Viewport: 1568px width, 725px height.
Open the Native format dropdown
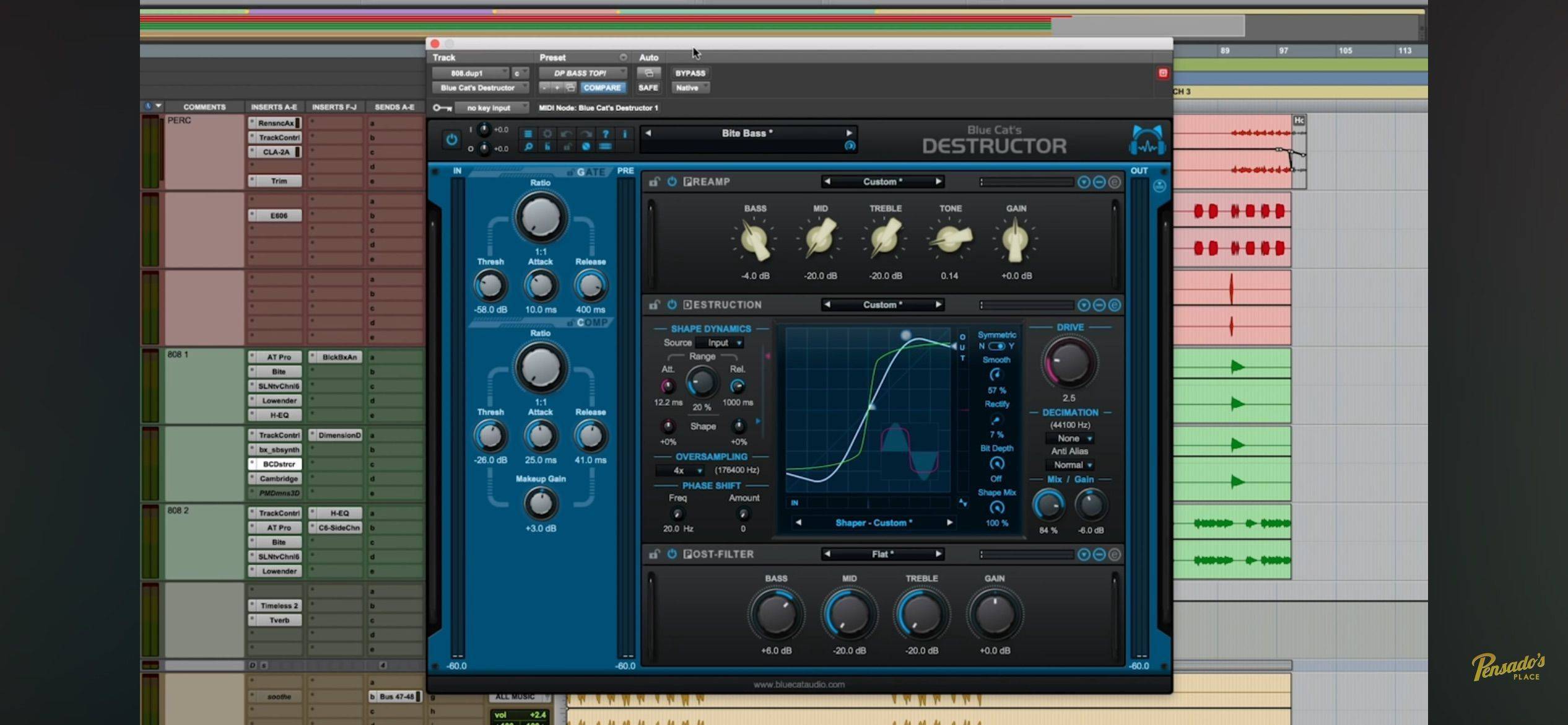[x=690, y=88]
